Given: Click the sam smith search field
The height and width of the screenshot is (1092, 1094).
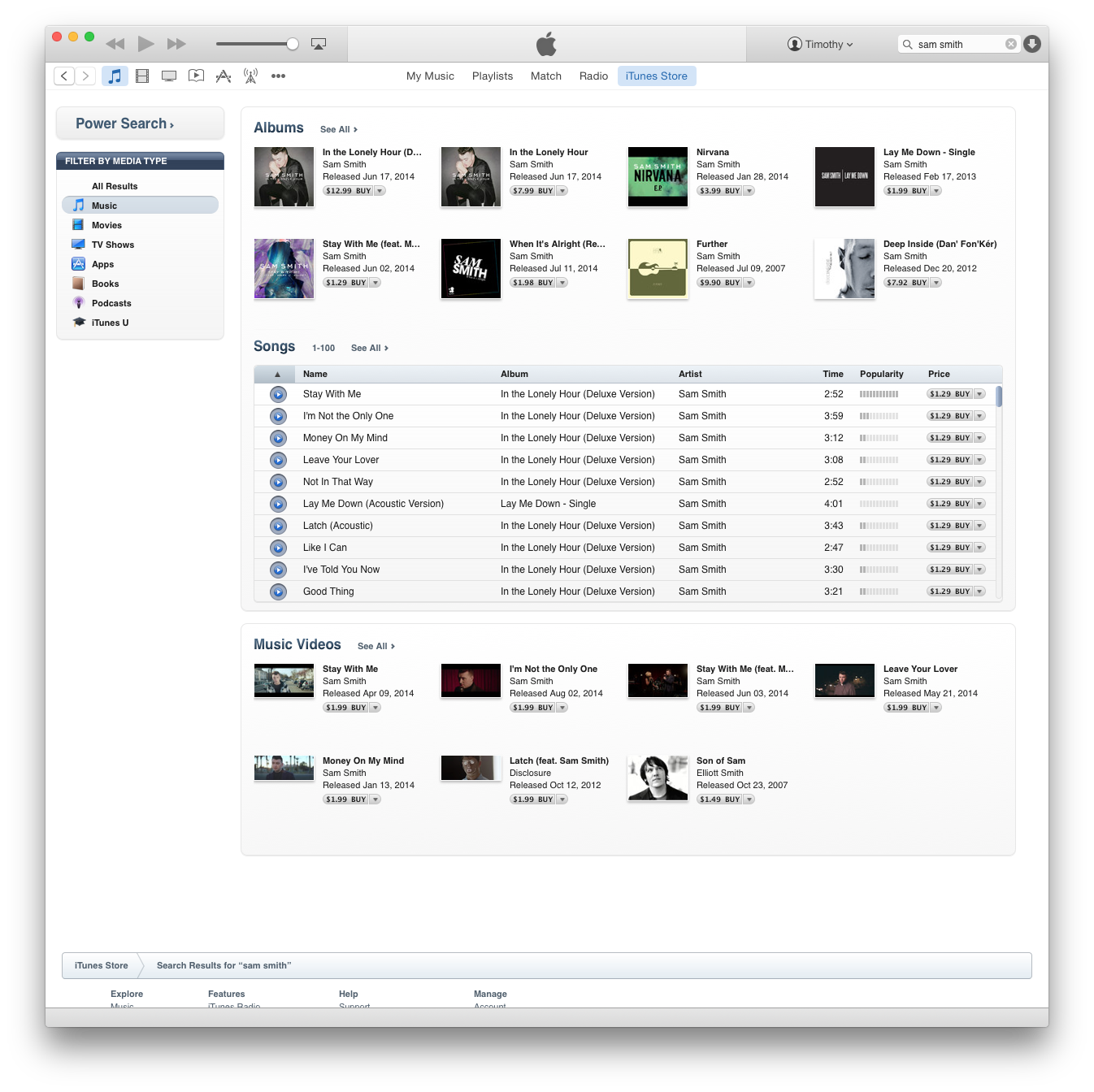Looking at the screenshot, I should tap(957, 44).
